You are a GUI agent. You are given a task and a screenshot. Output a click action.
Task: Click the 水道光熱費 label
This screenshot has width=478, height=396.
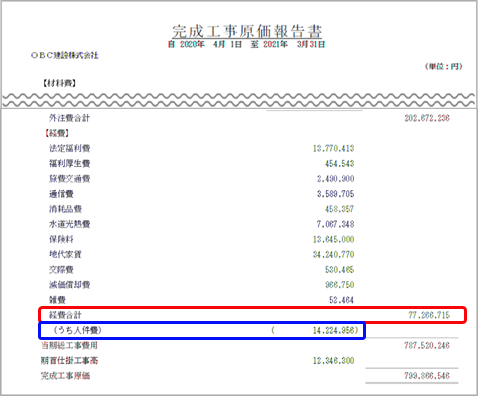click(70, 224)
